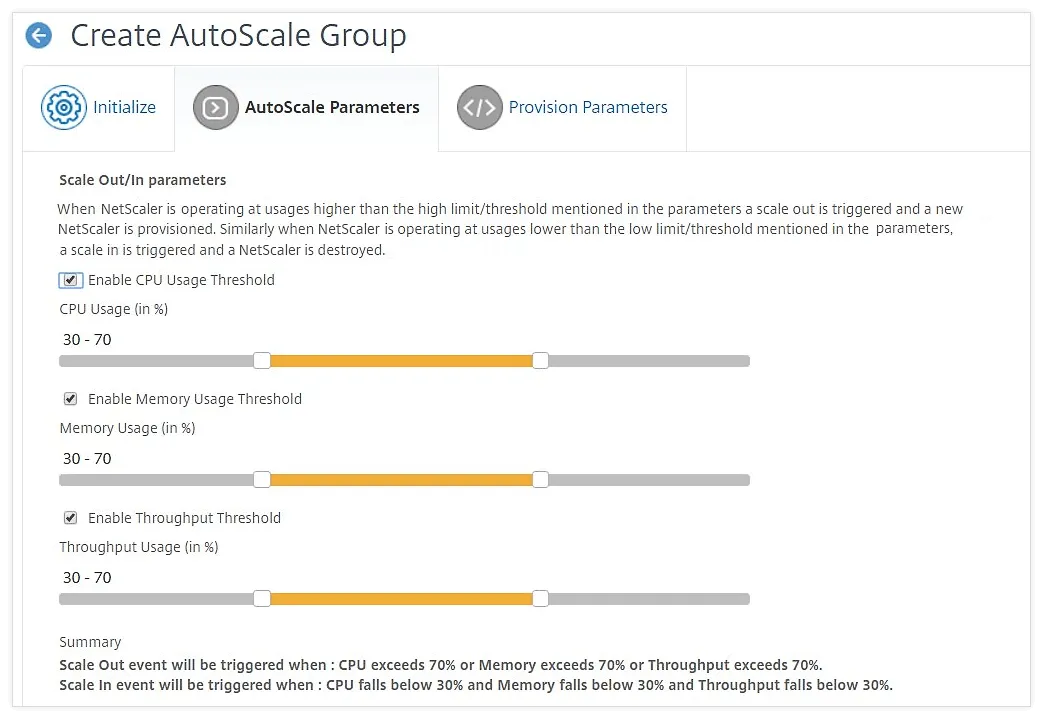The width and height of the screenshot is (1043, 719).
Task: Click the Throughput Usage low slider handle
Action: point(262,599)
